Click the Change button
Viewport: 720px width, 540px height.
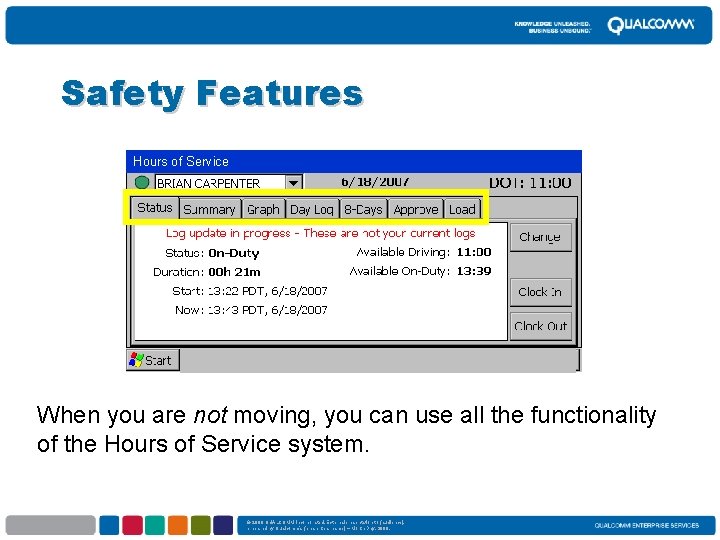540,237
